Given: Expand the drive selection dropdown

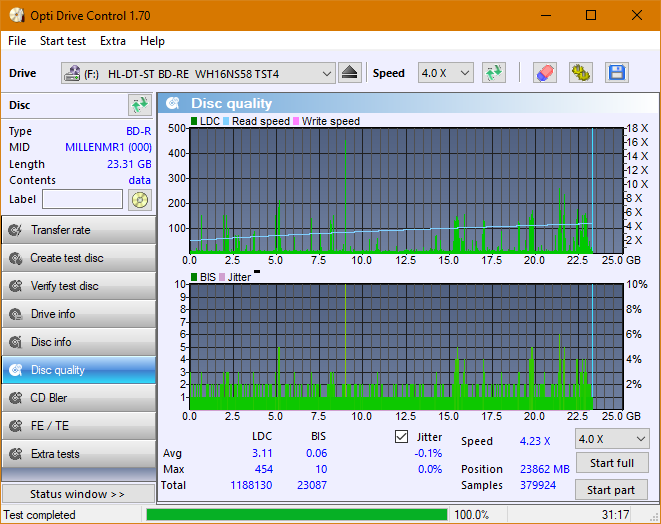Looking at the screenshot, I should tap(327, 73).
